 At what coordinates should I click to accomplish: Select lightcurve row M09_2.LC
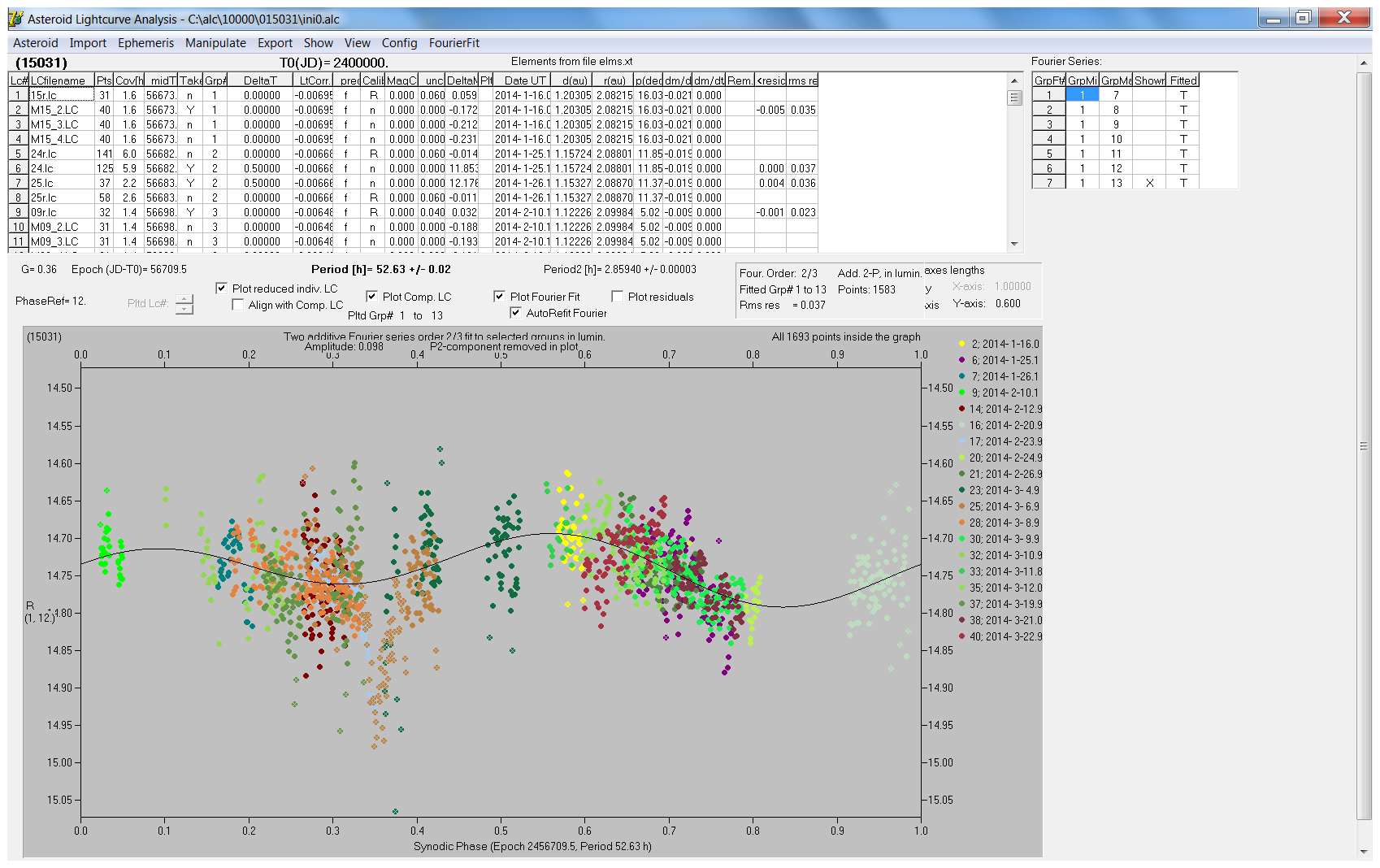coord(413,227)
